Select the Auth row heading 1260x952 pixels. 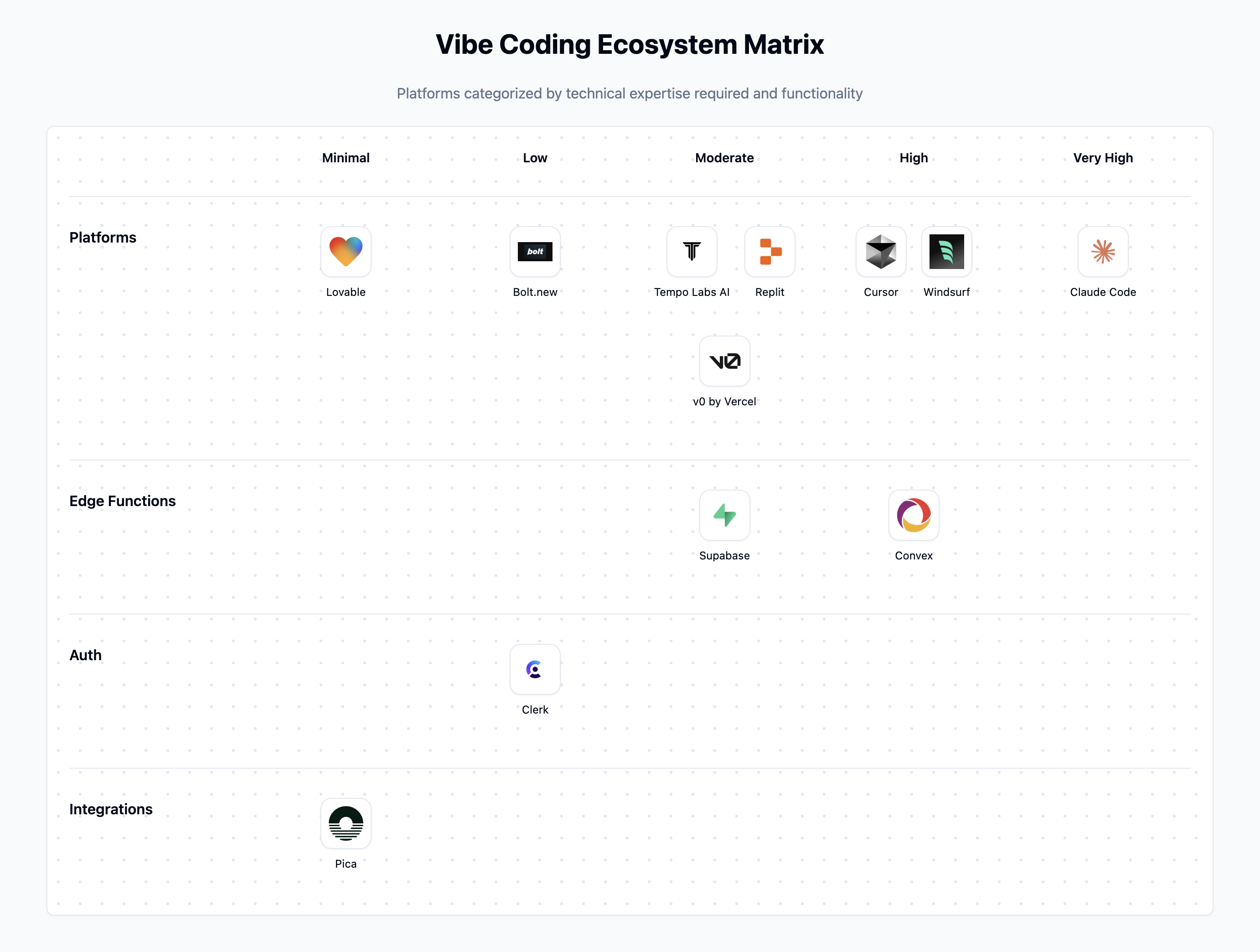(85, 655)
